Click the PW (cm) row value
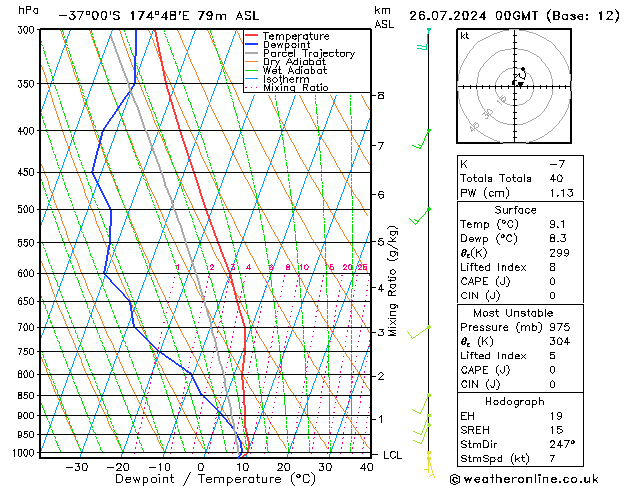 coord(561,193)
